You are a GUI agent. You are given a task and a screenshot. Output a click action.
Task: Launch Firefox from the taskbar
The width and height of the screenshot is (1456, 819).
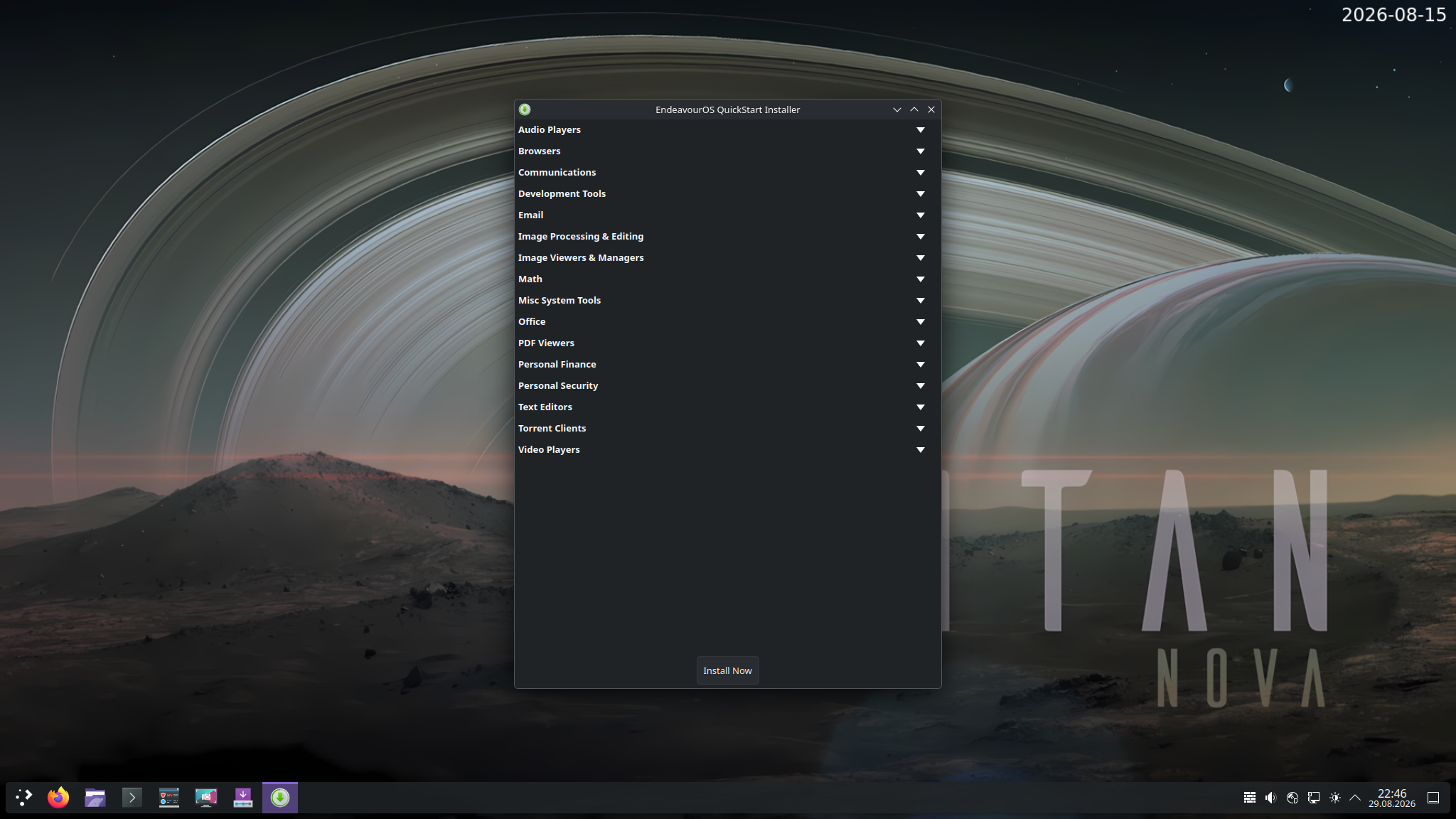[58, 798]
